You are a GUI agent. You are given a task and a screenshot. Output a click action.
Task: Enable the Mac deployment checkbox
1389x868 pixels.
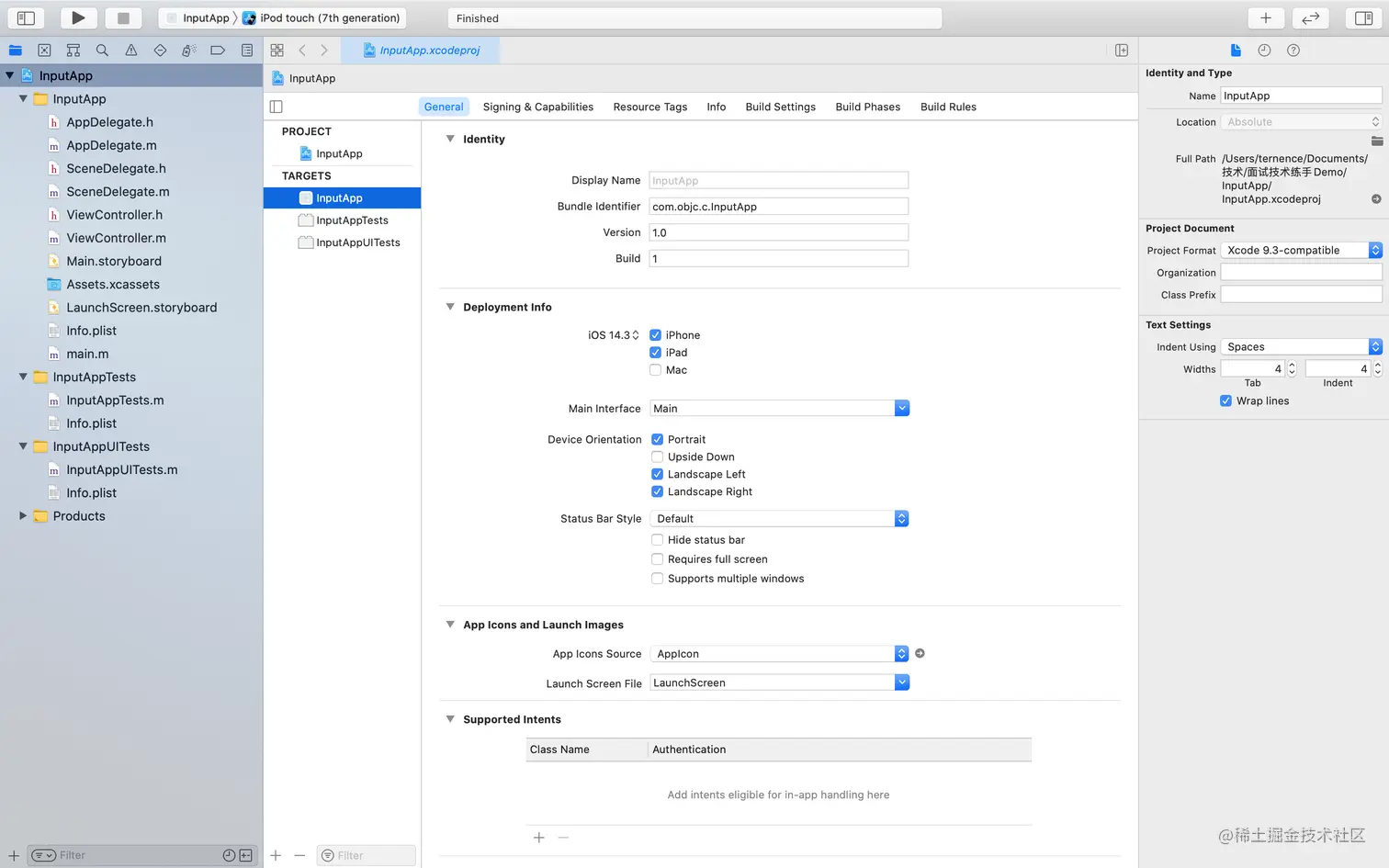pyautogui.click(x=656, y=370)
